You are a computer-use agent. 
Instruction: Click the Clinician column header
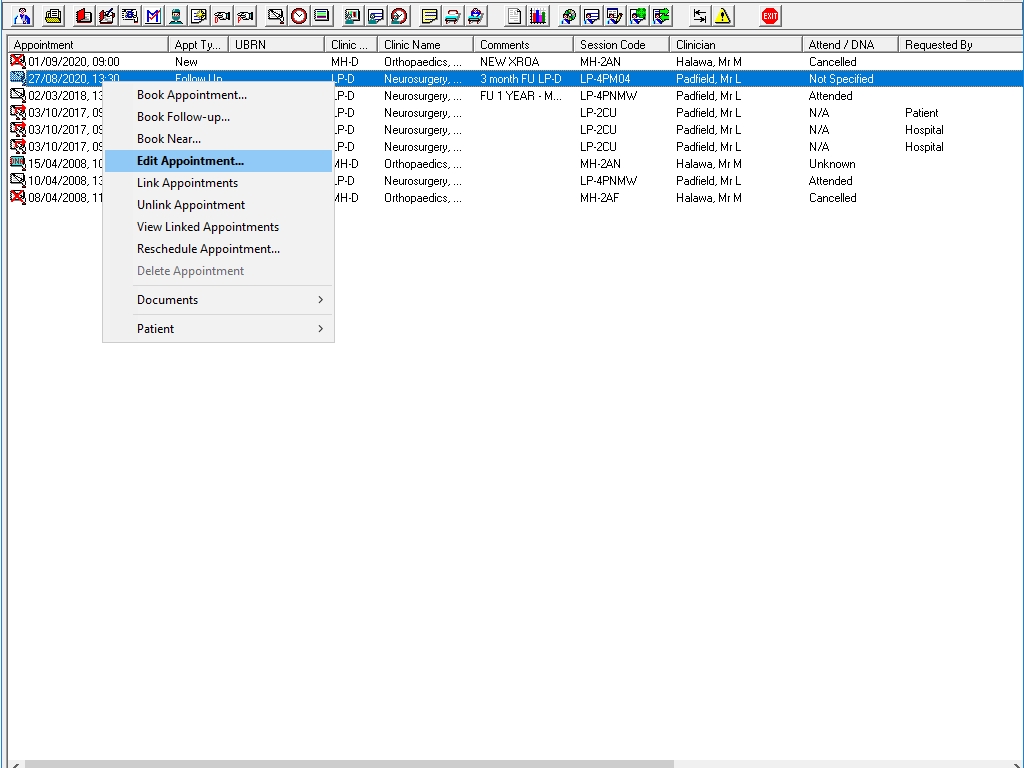tap(735, 44)
